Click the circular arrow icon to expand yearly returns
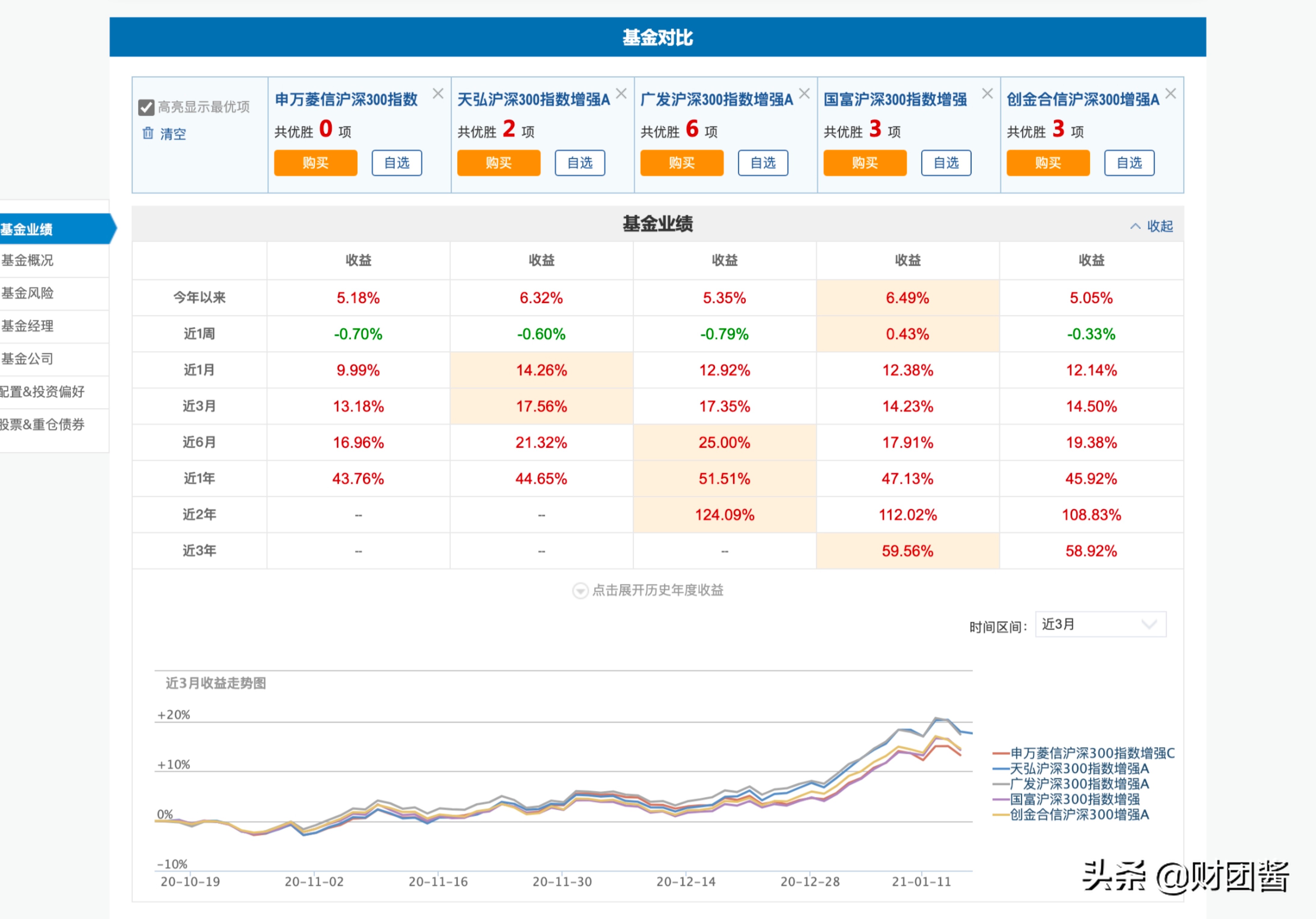 pyautogui.click(x=580, y=591)
